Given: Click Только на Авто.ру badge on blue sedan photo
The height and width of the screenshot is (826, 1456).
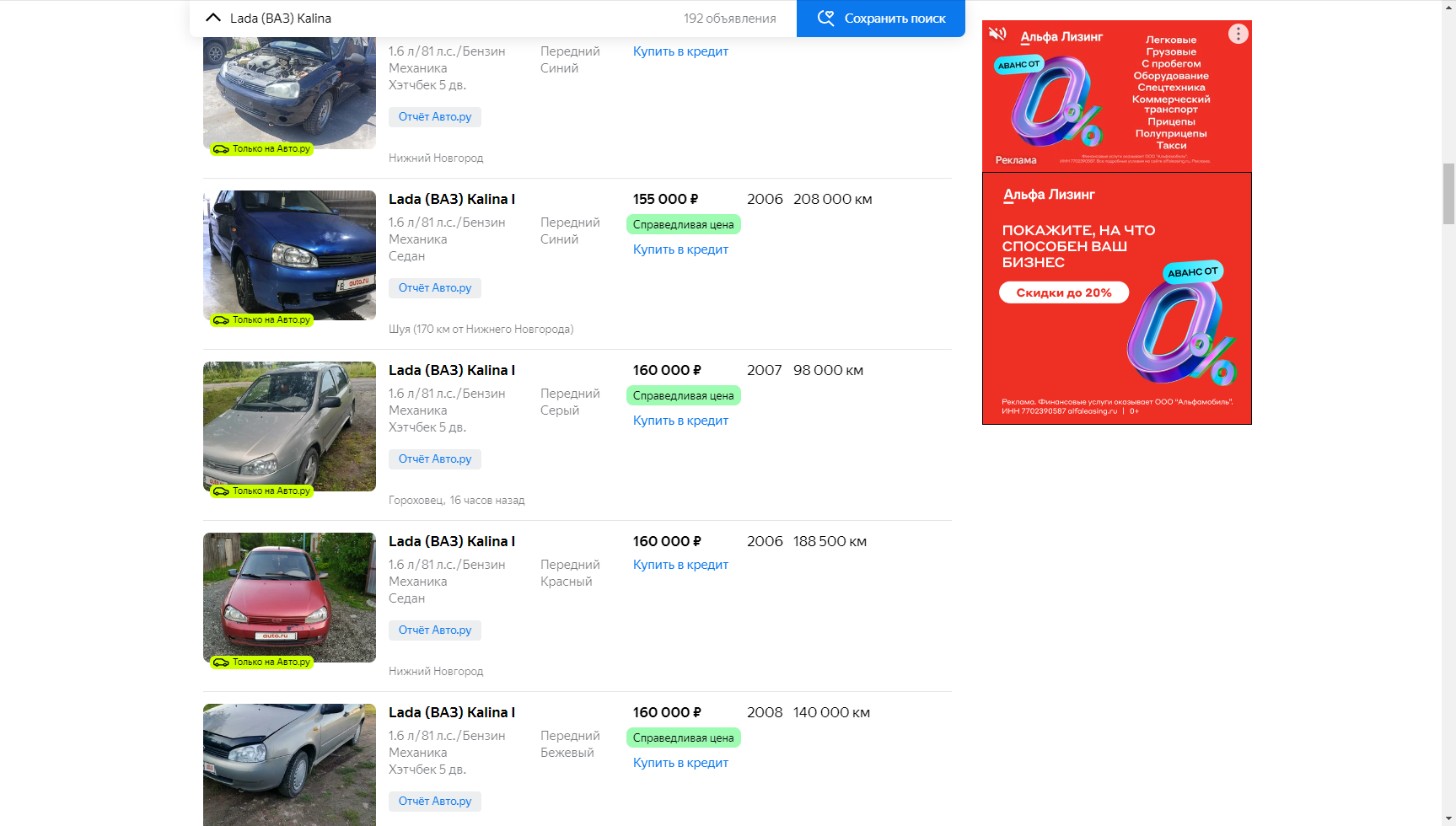Looking at the screenshot, I should pos(261,320).
